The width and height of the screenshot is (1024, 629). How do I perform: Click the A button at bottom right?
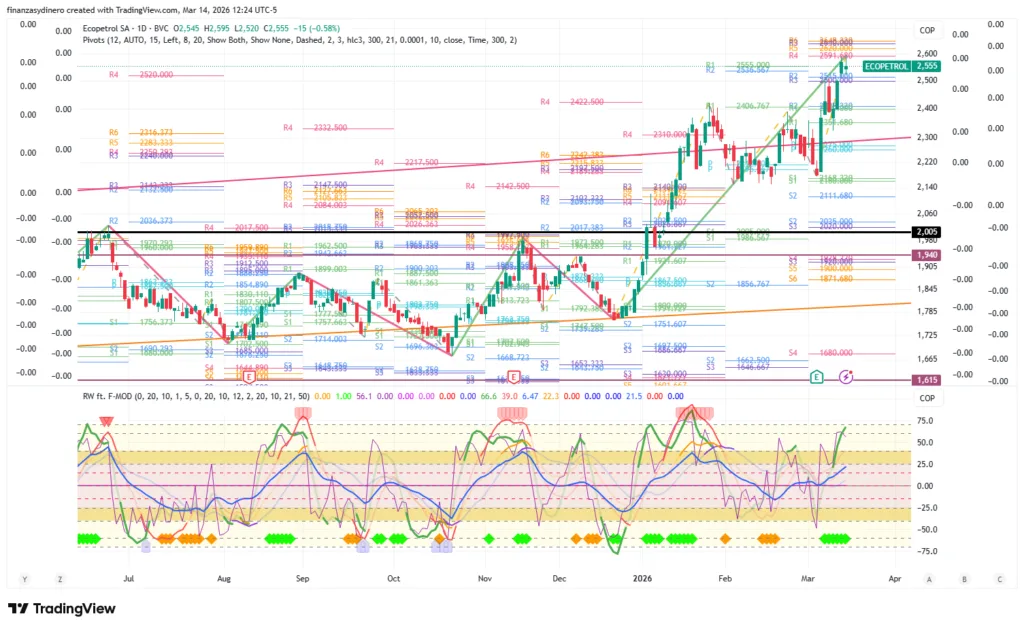click(x=929, y=579)
